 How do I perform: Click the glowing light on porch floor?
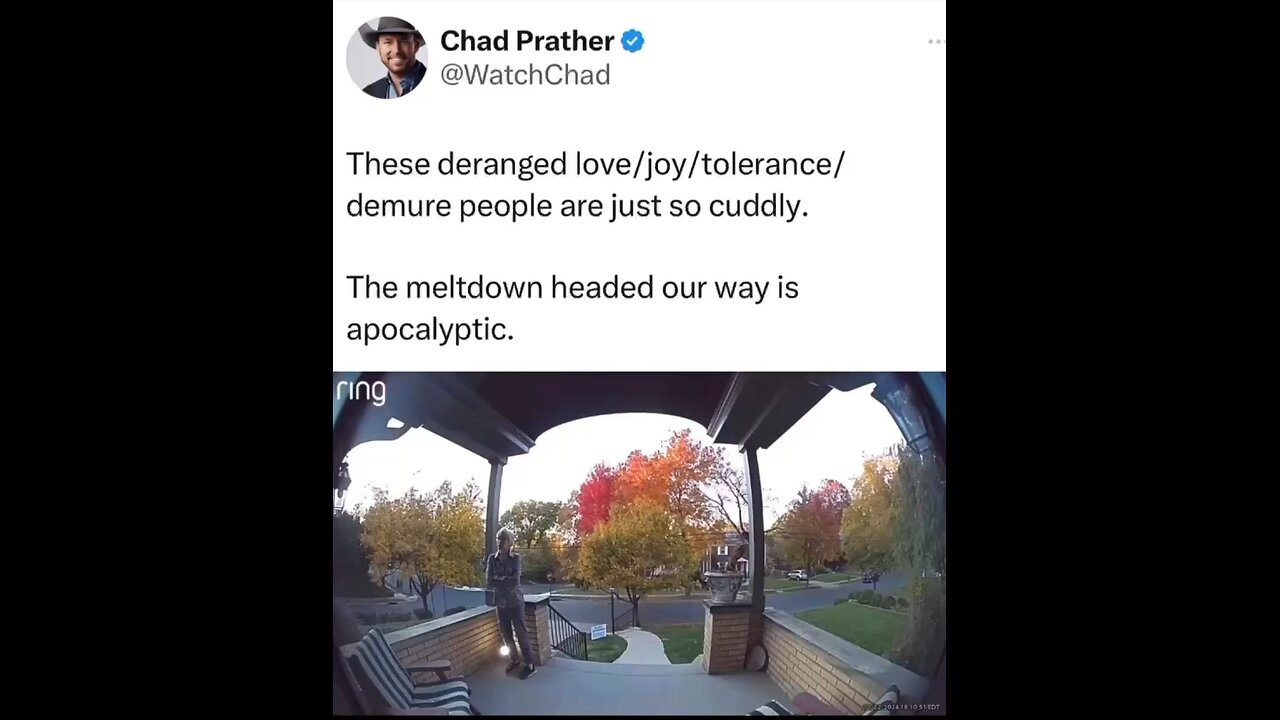[503, 651]
